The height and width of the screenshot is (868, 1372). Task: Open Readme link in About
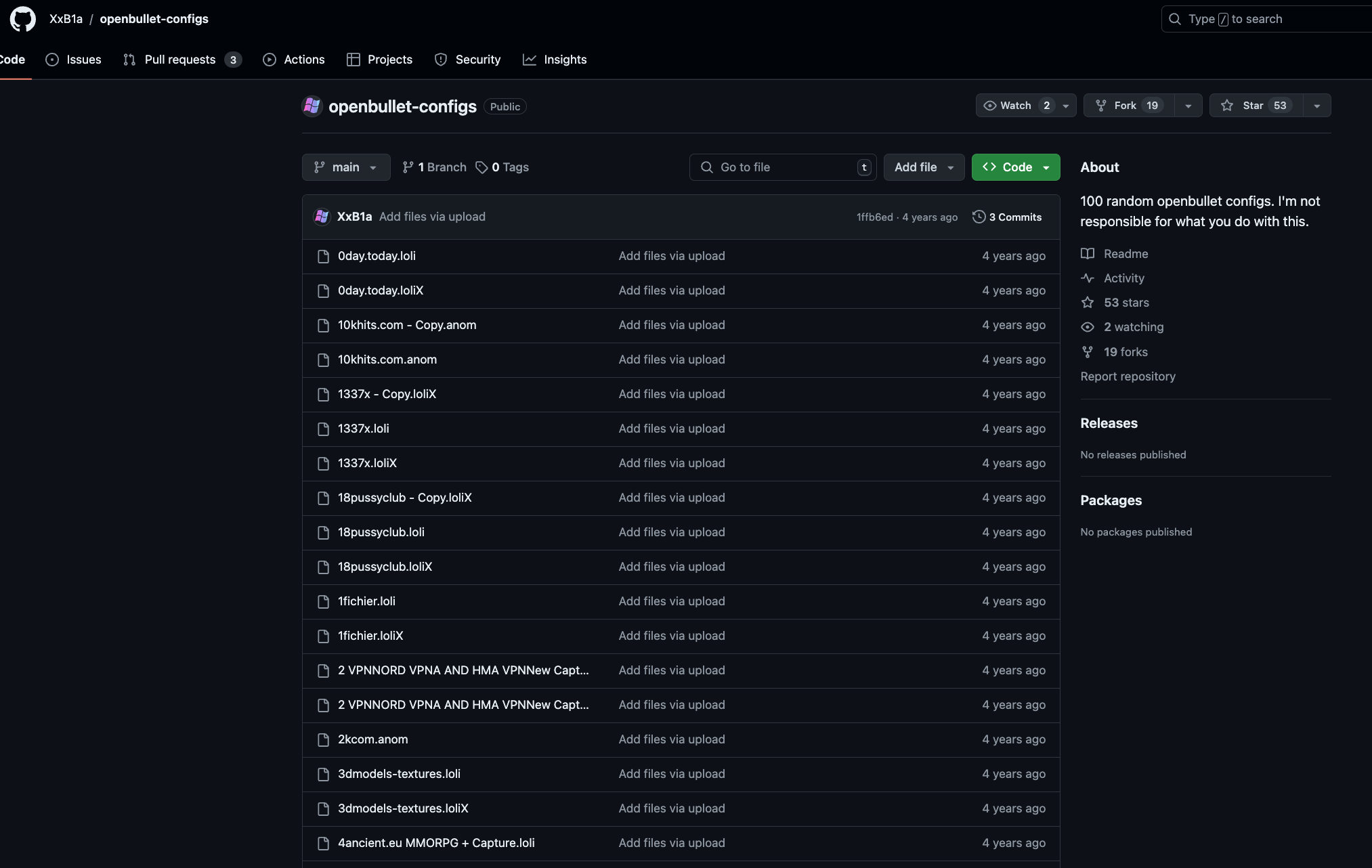[1126, 254]
